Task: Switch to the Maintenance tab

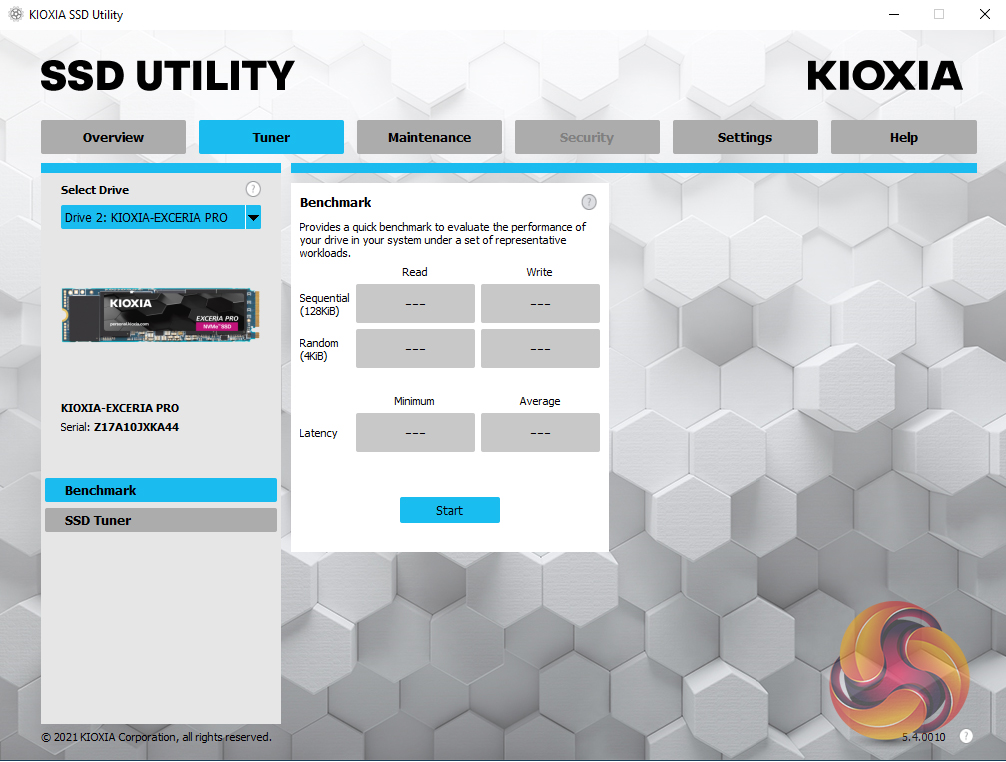Action: pos(429,137)
